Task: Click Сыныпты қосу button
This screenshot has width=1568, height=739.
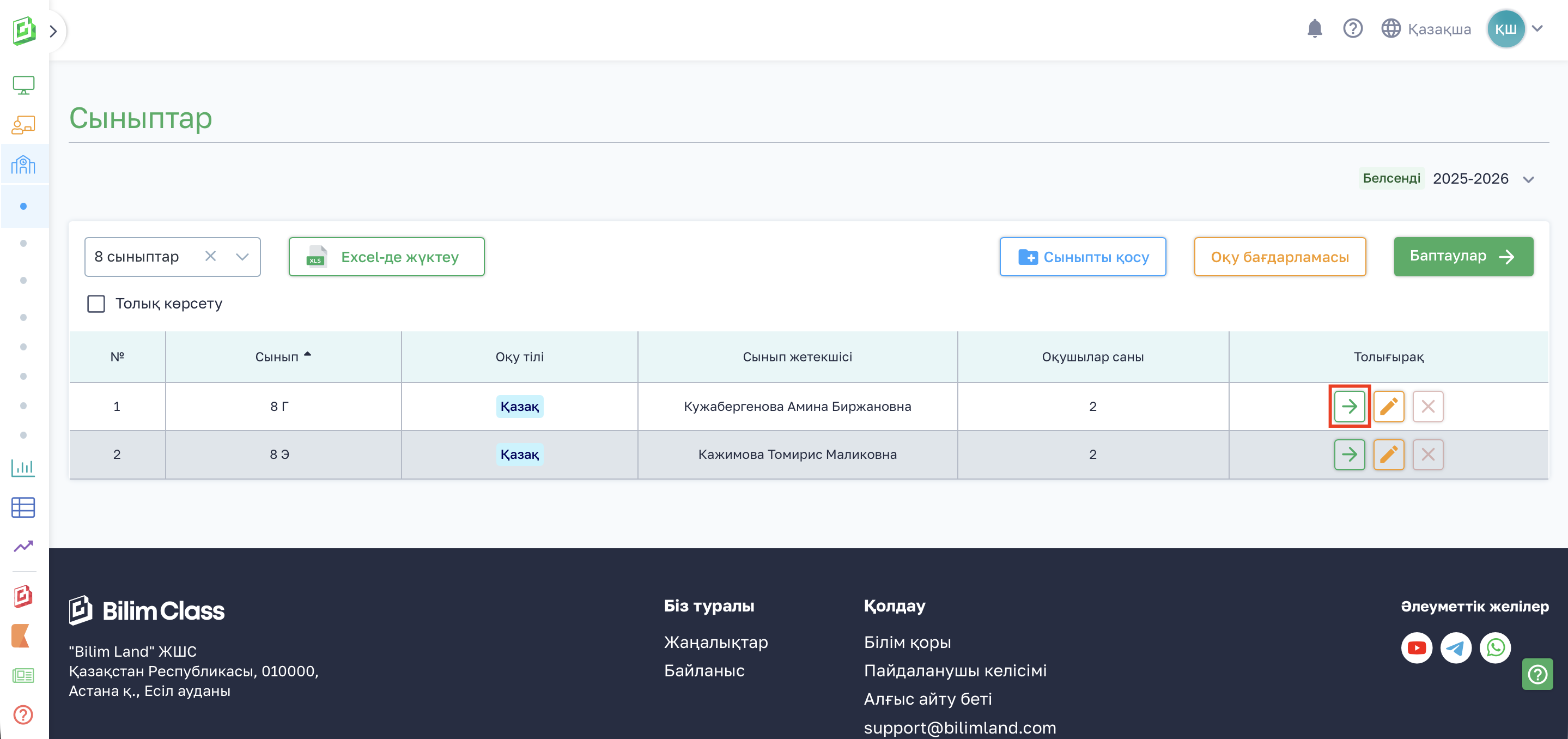Action: pyautogui.click(x=1082, y=257)
